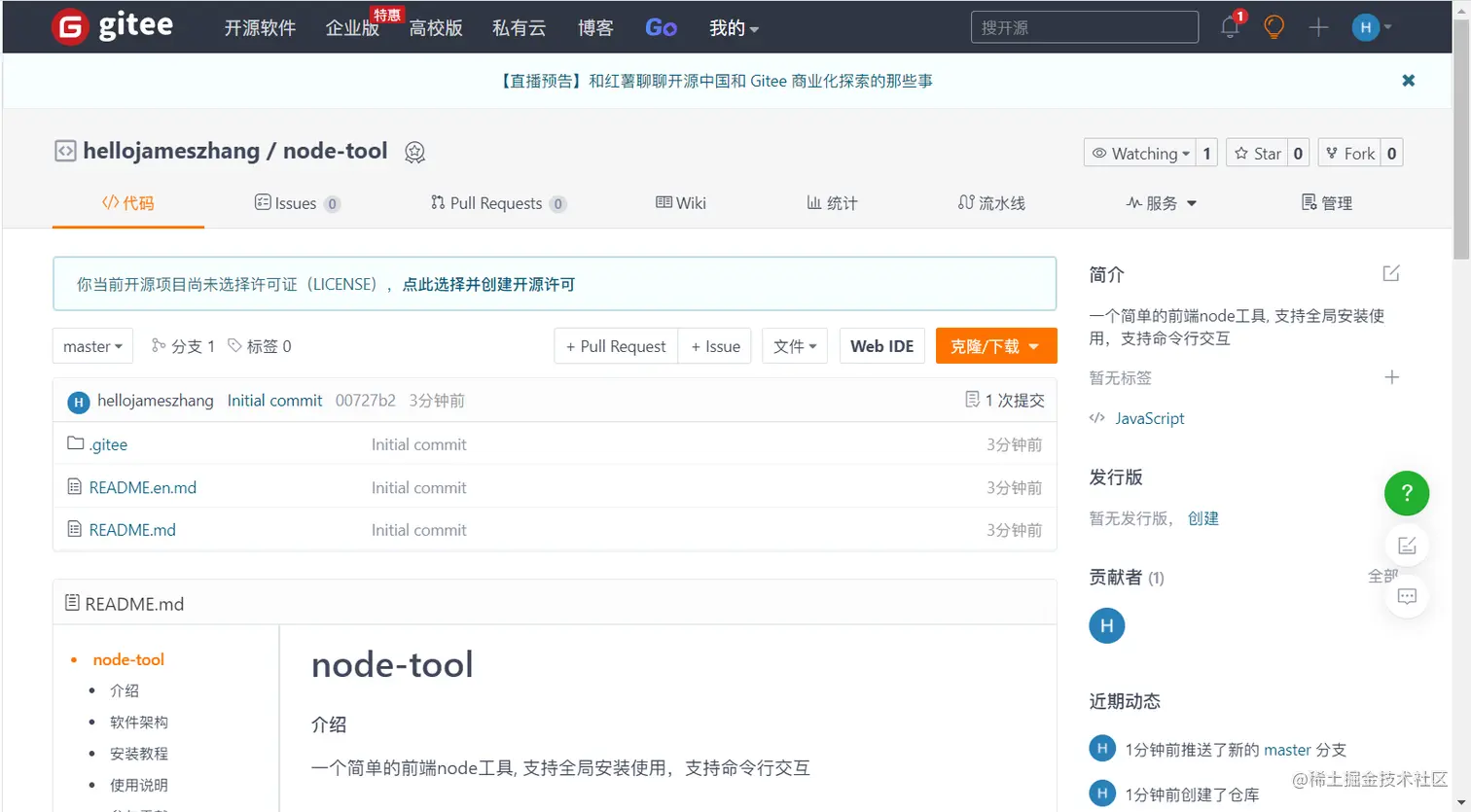The width and height of the screenshot is (1471, 812).
Task: Click the contributor H avatar
Action: (x=1107, y=625)
